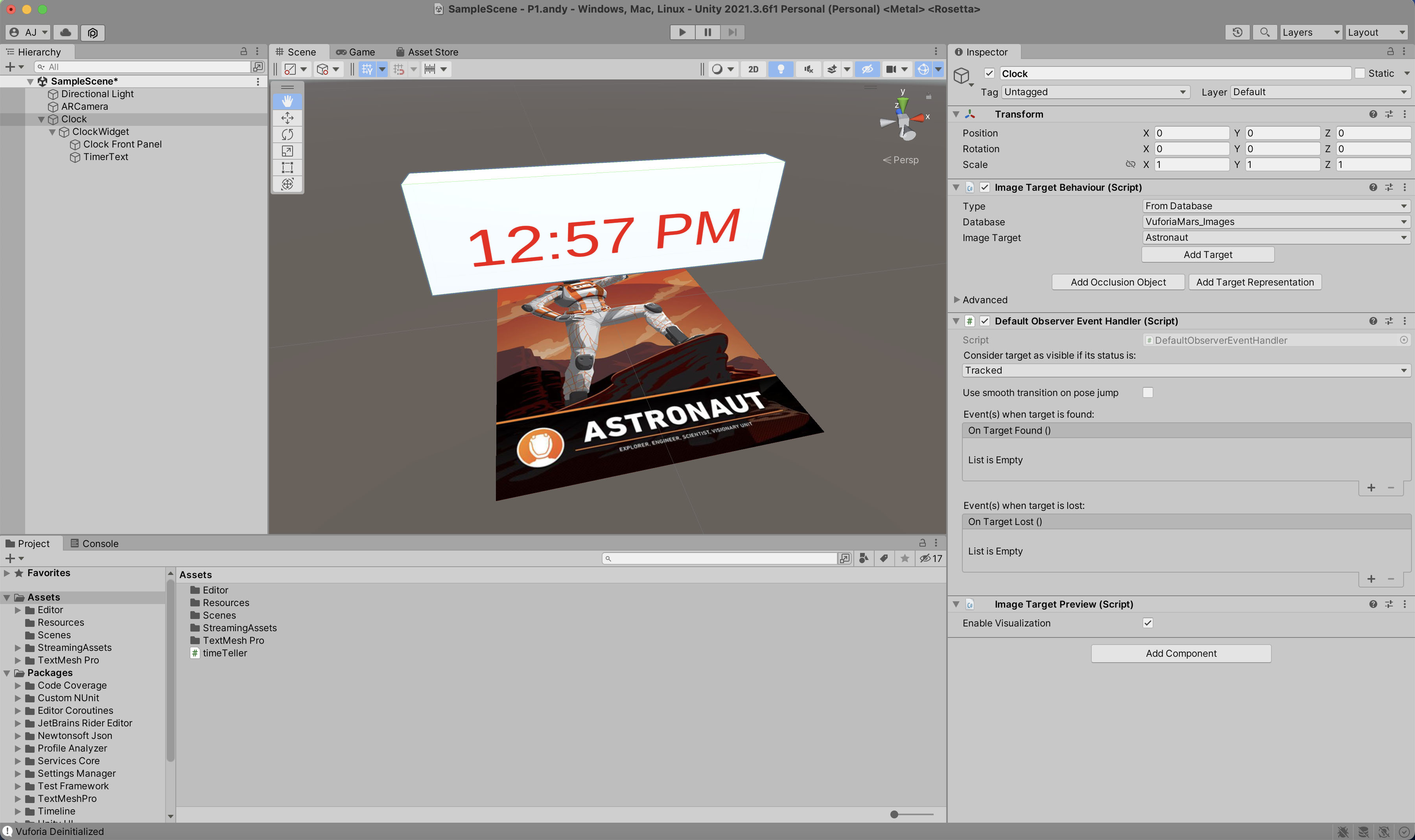1415x840 pixels.
Task: Click Search by Type icon in Project
Action: [x=864, y=559]
